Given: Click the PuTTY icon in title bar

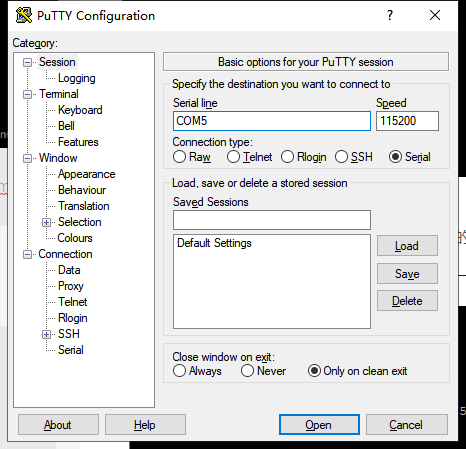Looking at the screenshot, I should click(24, 15).
